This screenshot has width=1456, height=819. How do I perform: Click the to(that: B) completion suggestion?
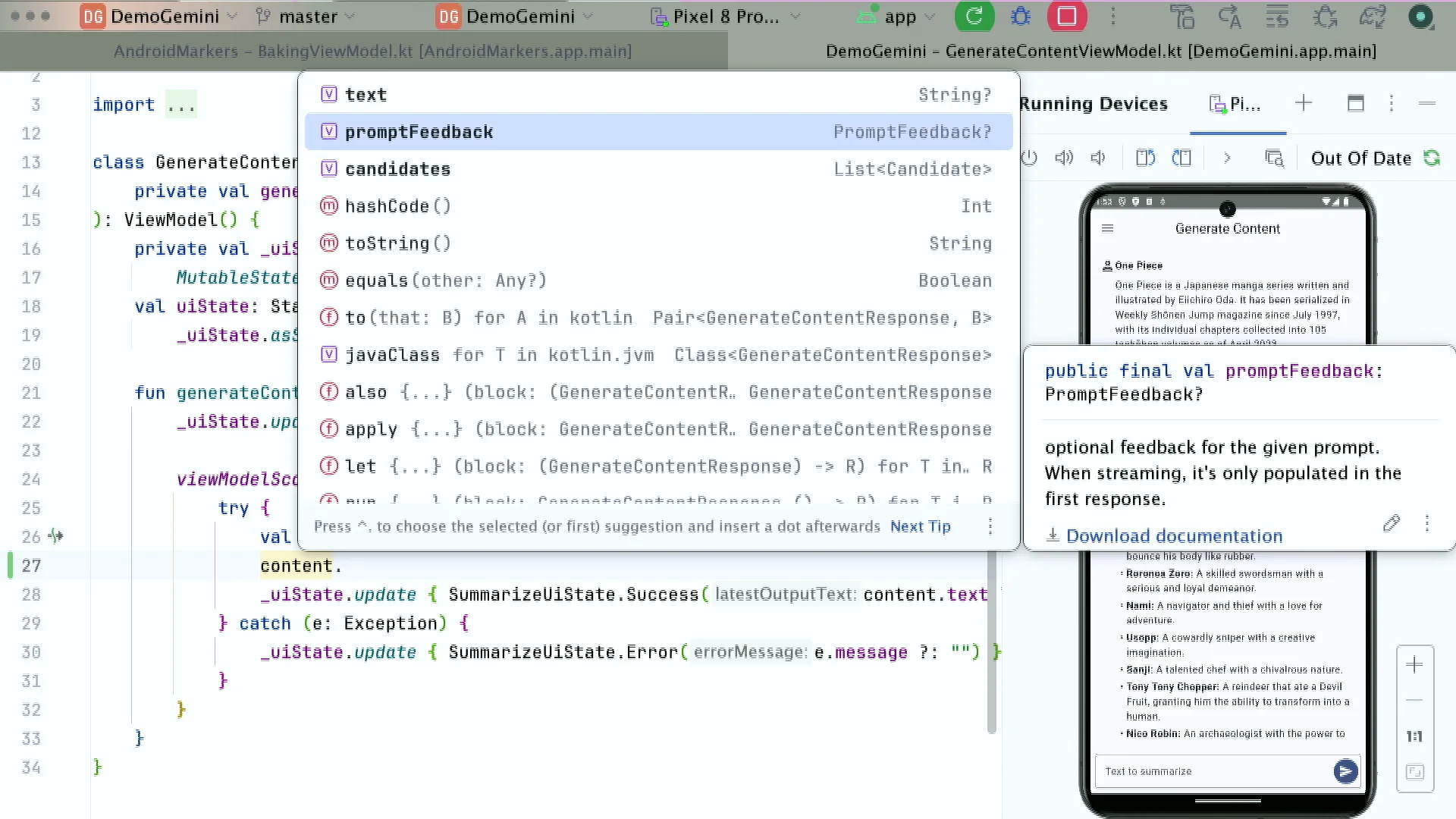(x=658, y=318)
